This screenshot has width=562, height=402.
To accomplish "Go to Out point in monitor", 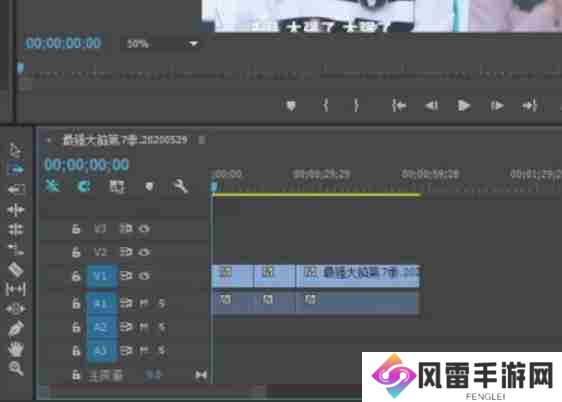I will 529,106.
